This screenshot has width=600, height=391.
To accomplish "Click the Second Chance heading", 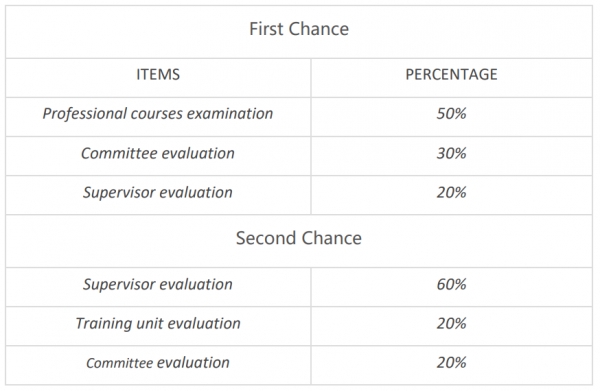I will coord(299,238).
